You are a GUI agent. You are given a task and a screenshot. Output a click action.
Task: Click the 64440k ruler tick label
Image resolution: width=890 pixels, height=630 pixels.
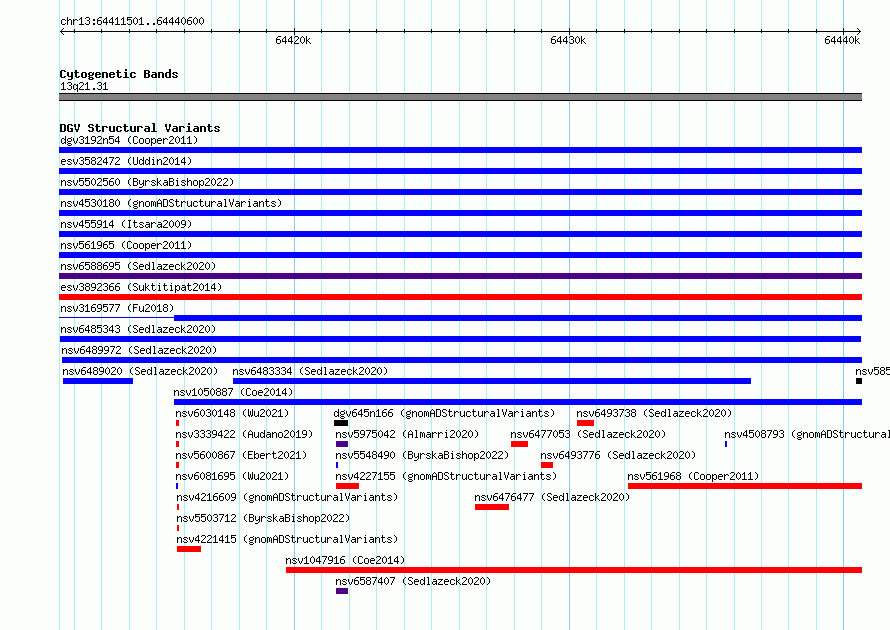(x=842, y=40)
